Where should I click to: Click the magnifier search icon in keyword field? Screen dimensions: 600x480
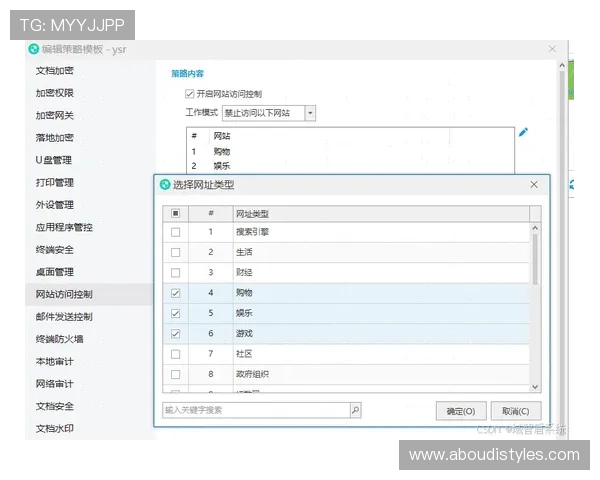click(355, 410)
